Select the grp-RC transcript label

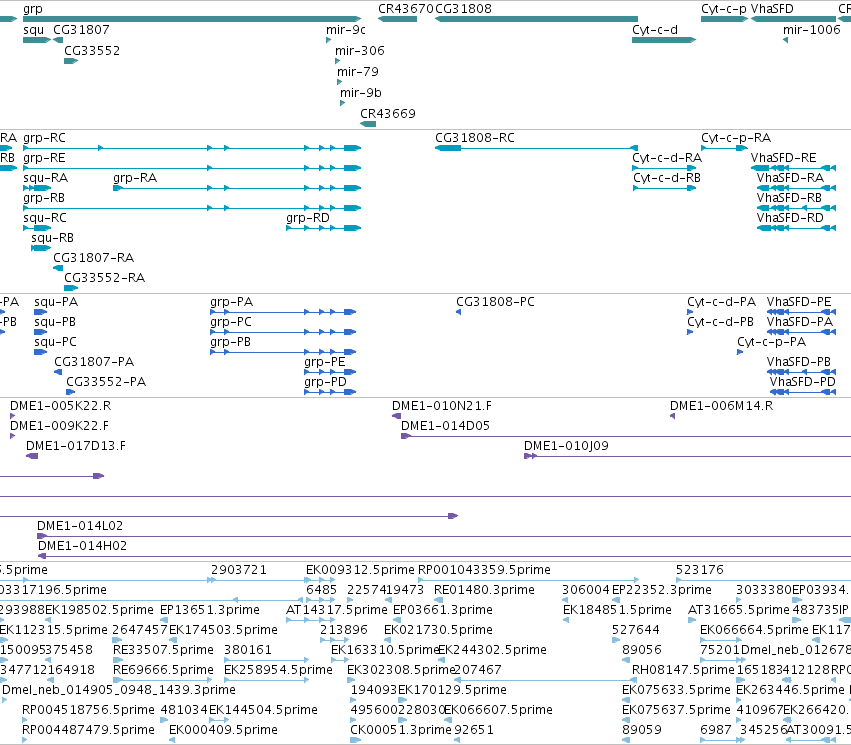tap(45, 138)
